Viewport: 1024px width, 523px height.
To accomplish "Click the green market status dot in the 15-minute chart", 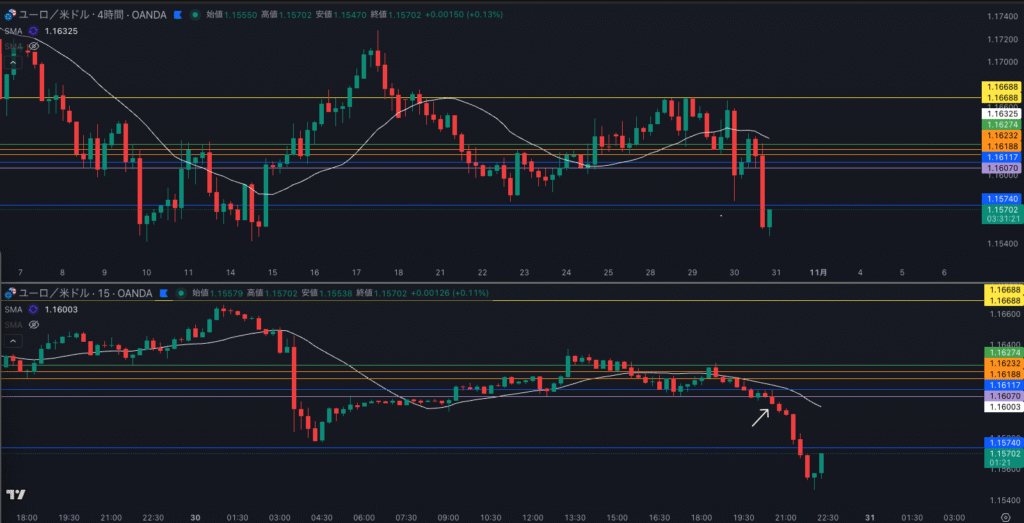I will 180,293.
